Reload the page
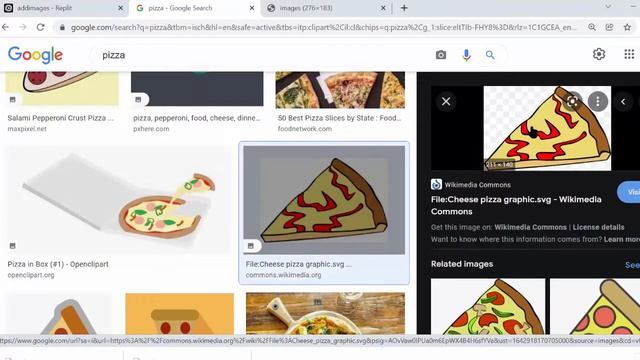 pyautogui.click(x=40, y=27)
